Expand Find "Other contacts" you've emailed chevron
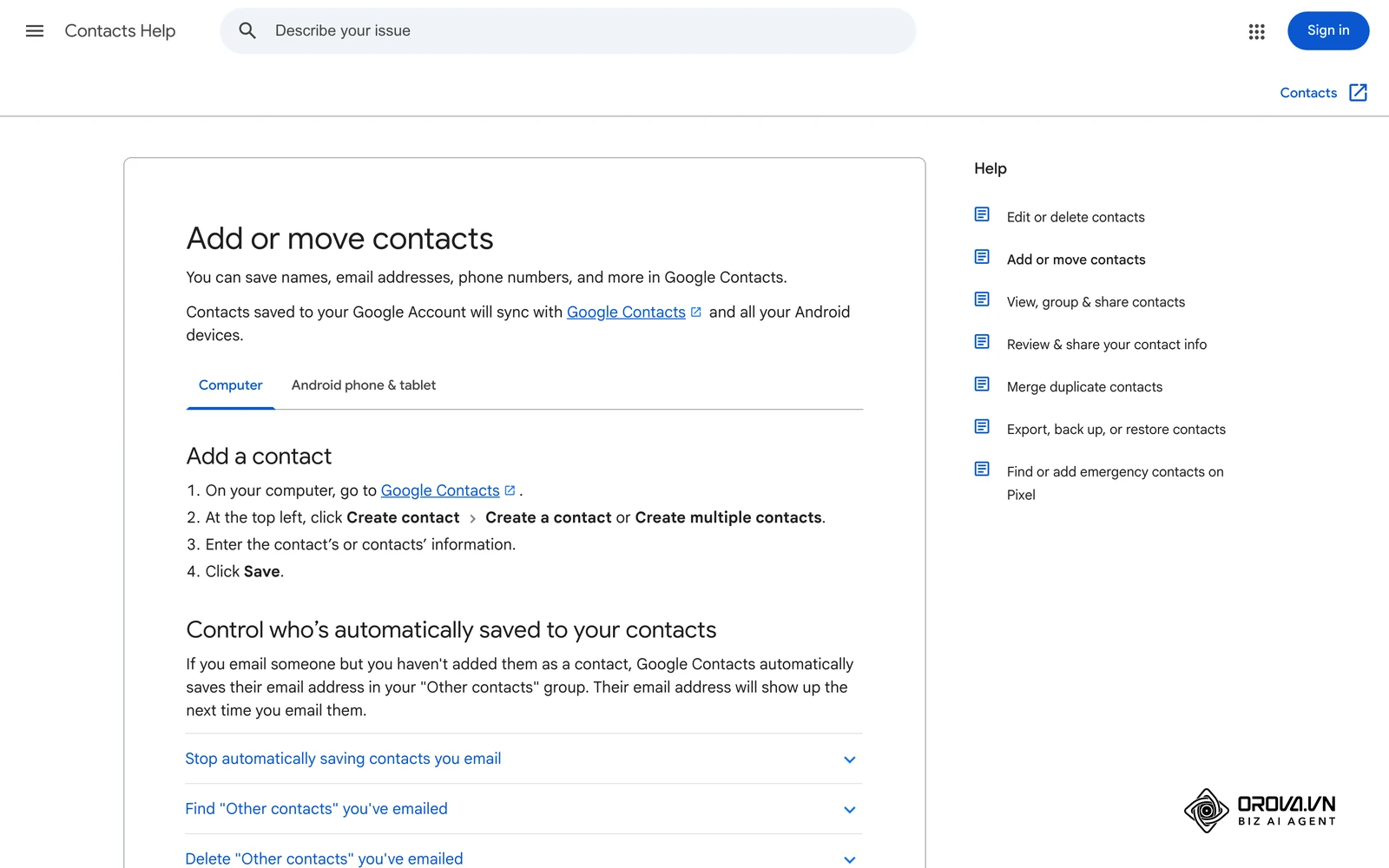The height and width of the screenshot is (868, 1389). (x=849, y=810)
